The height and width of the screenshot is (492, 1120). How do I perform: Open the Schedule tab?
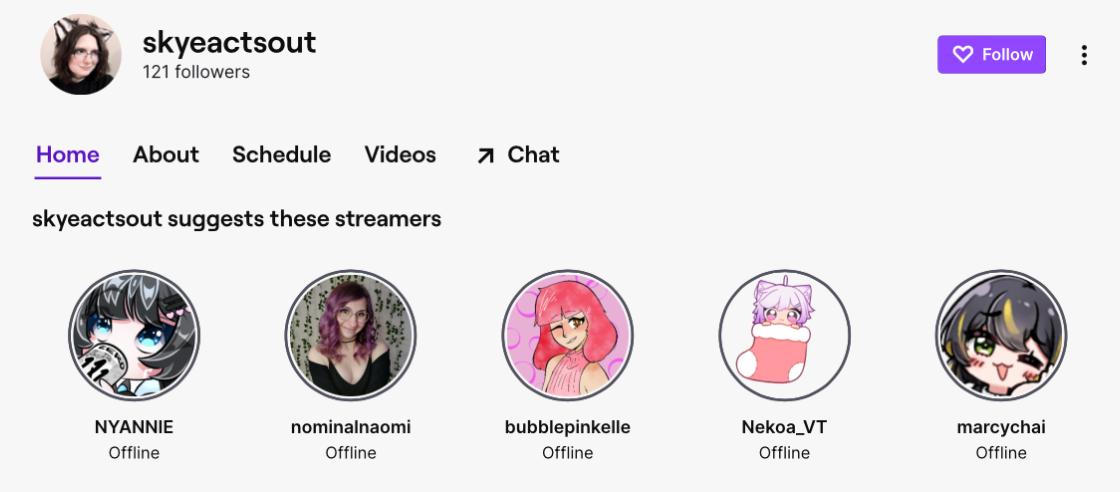point(281,154)
